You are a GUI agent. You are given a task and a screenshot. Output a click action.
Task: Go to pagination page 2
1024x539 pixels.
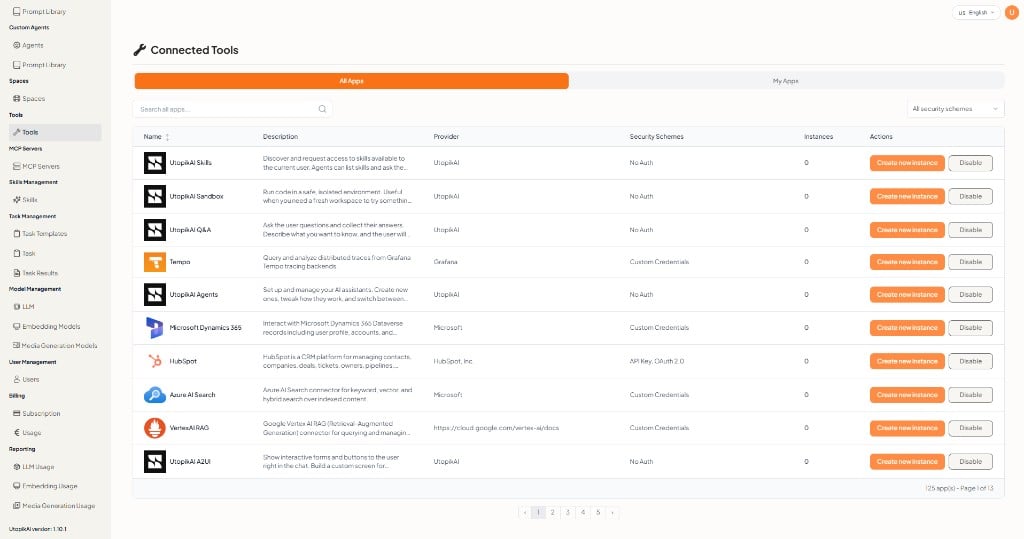[x=552, y=512]
